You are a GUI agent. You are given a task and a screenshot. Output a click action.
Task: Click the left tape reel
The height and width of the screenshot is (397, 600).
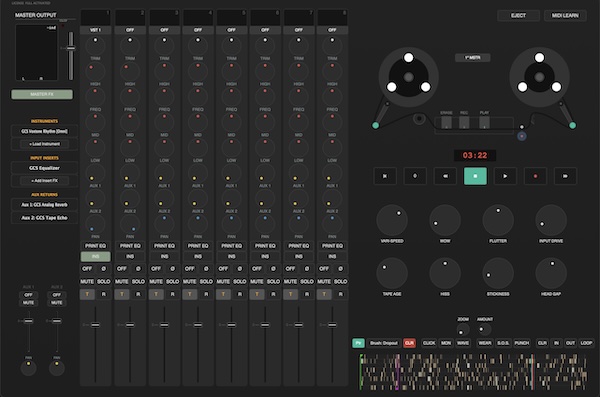point(409,77)
